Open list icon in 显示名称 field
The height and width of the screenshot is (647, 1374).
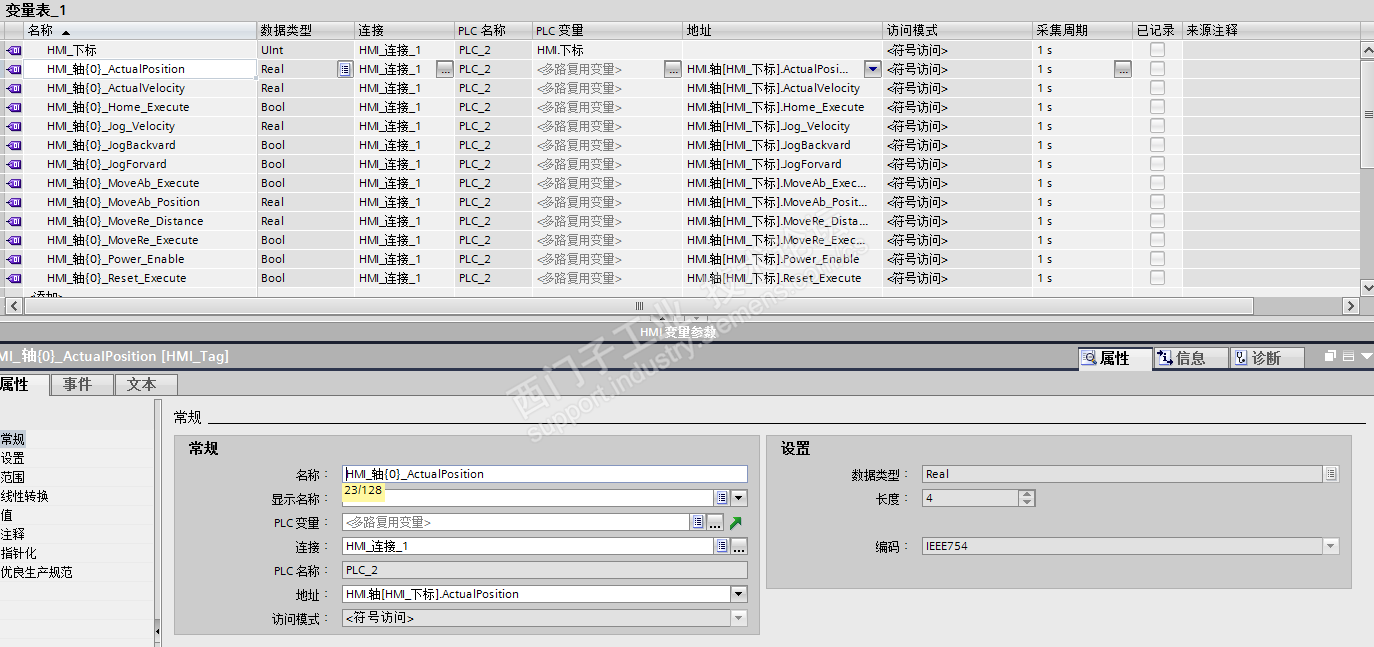[x=721, y=498]
